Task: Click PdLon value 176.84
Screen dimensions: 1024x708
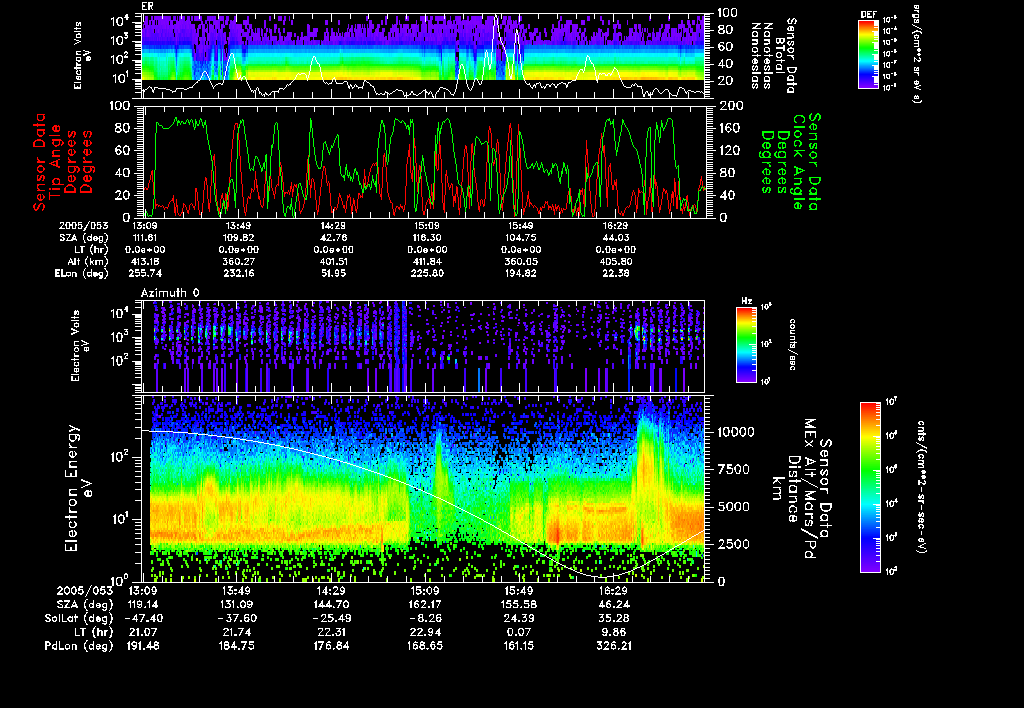Action: tap(331, 646)
